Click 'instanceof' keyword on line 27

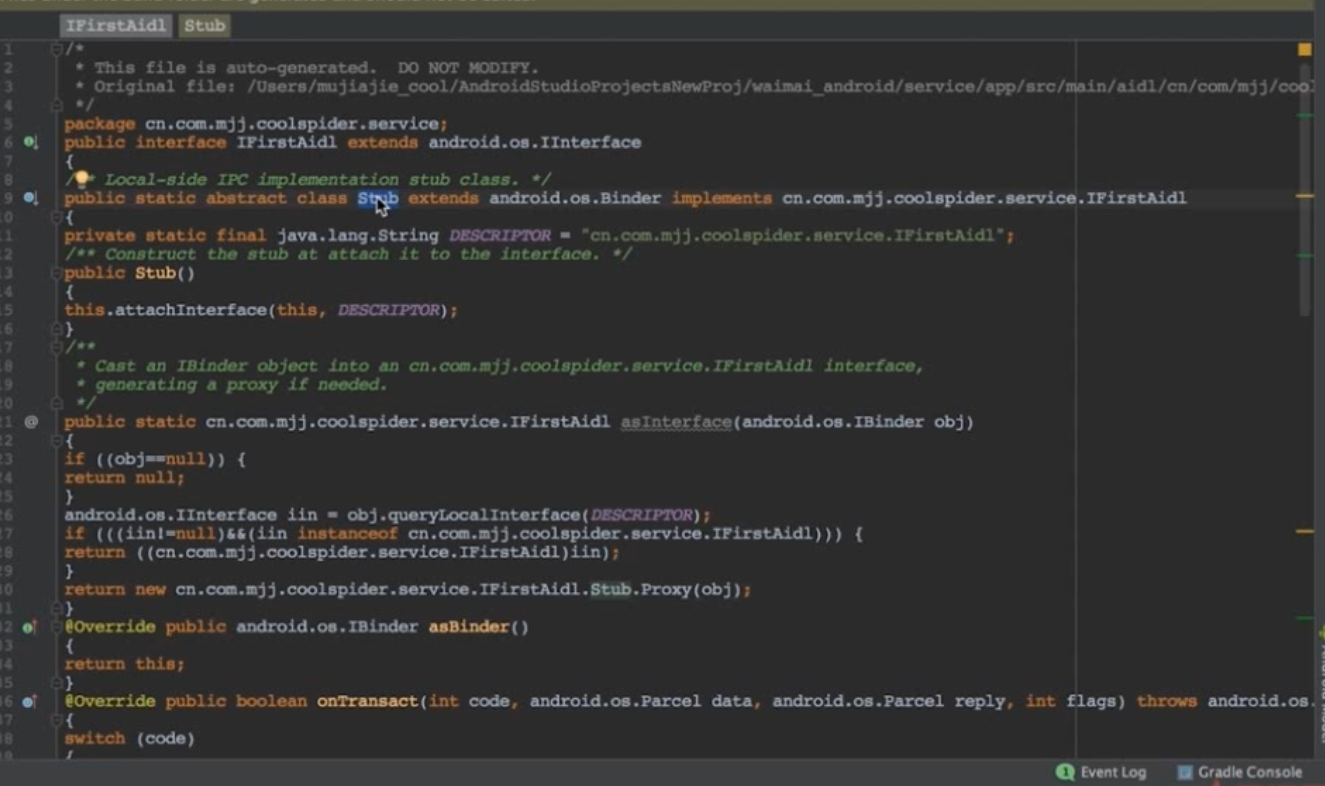coord(347,534)
